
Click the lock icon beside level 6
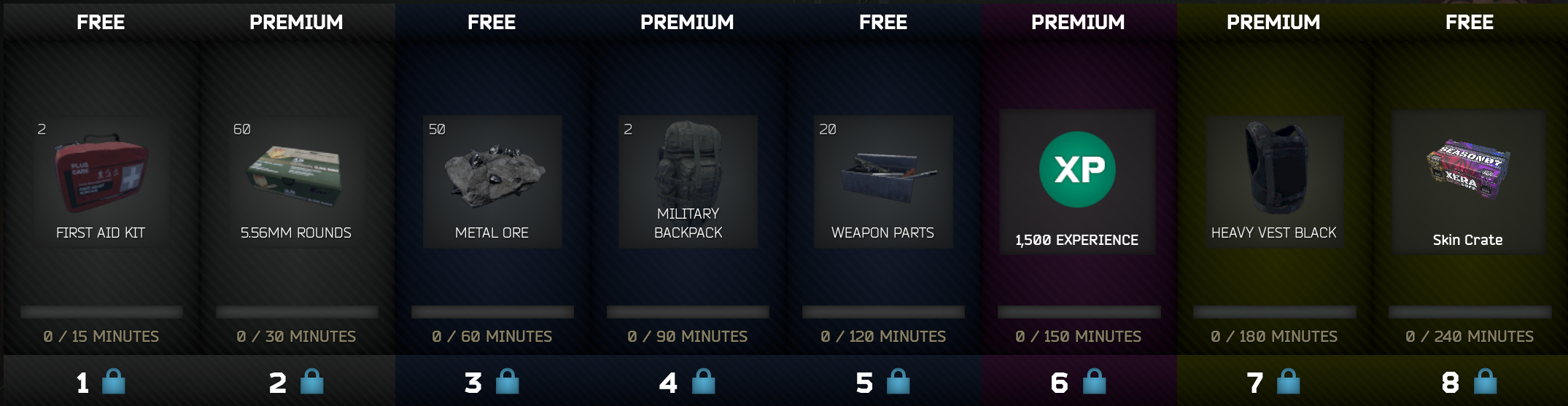(x=1094, y=381)
